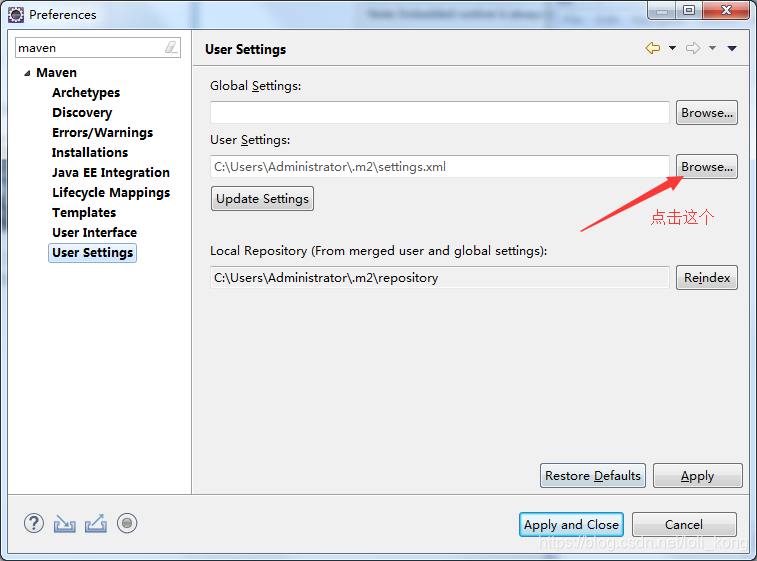Maximize the Preferences window
757x561 pixels.
tap(689, 10)
